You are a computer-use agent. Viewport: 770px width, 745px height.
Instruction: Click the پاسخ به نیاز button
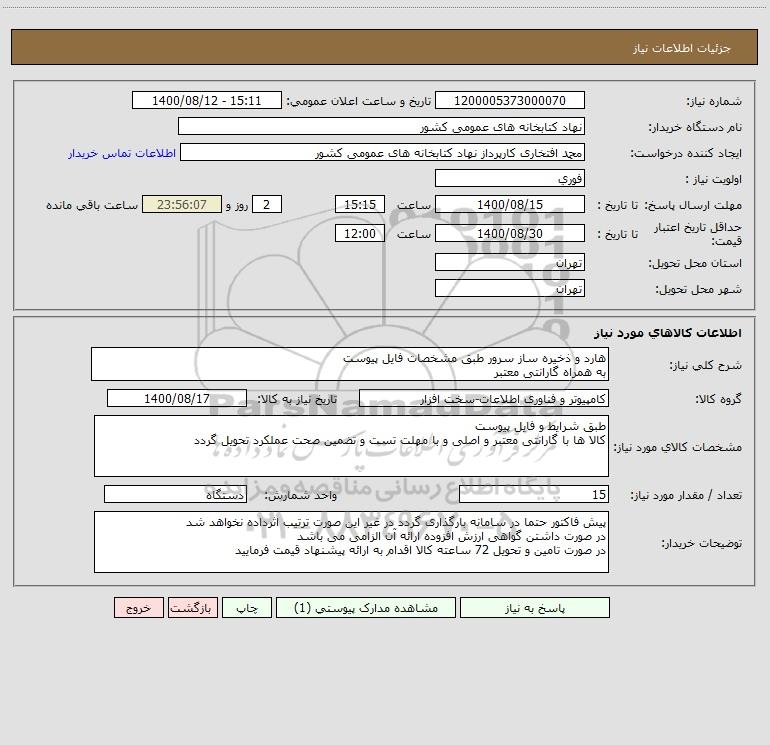coord(535,608)
